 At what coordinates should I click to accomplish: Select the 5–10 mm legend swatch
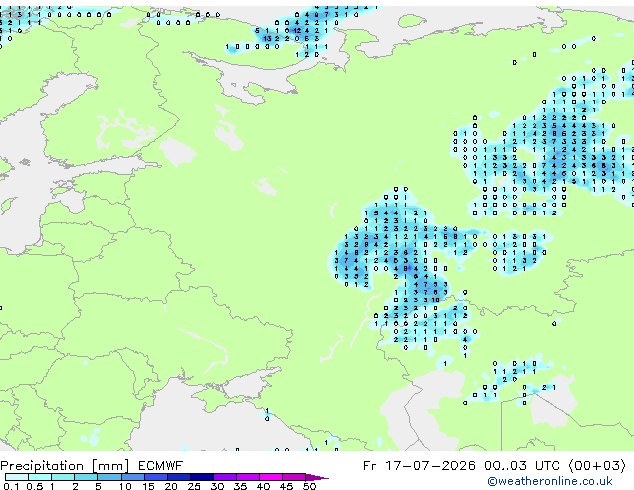pos(109,477)
